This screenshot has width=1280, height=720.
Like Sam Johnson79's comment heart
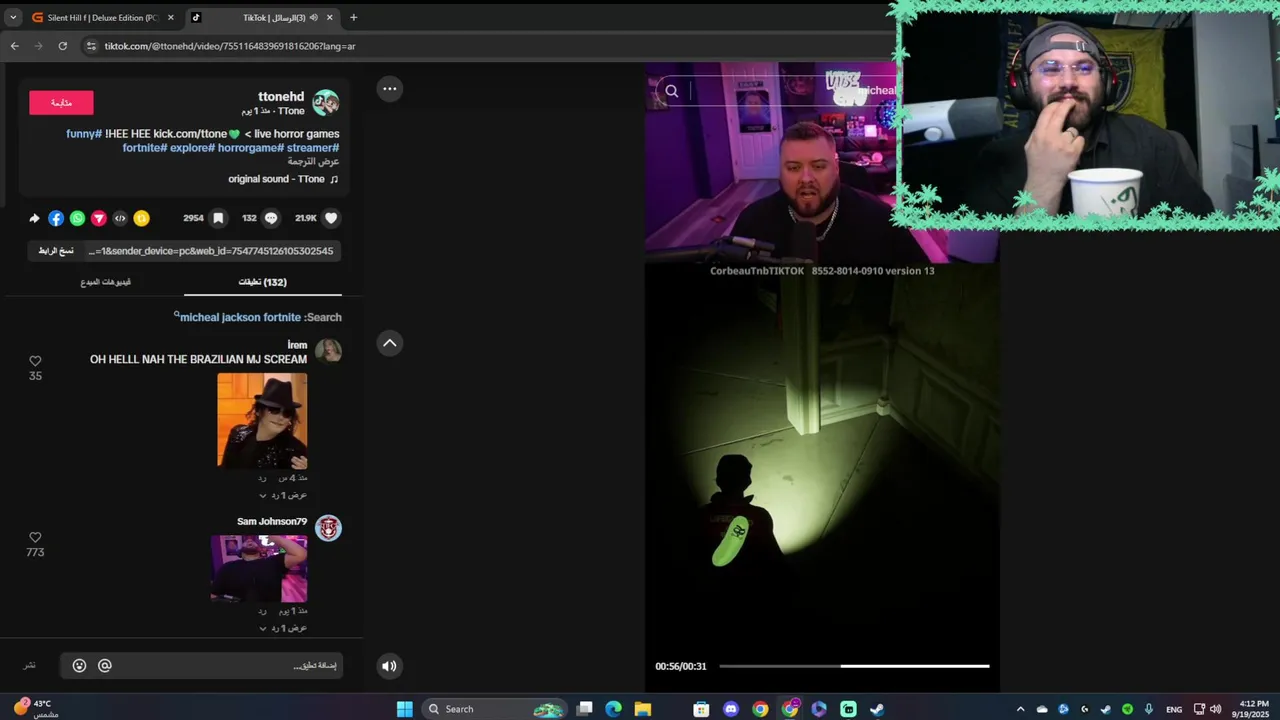[35, 537]
